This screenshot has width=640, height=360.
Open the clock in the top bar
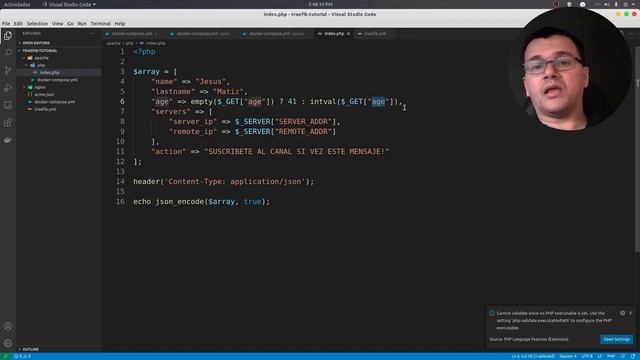(x=320, y=4)
